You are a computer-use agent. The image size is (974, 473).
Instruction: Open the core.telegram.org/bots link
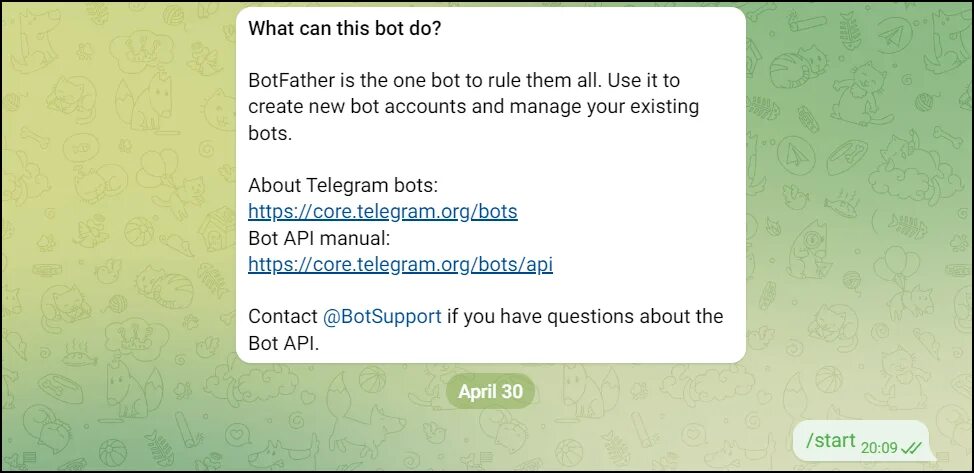(x=382, y=212)
